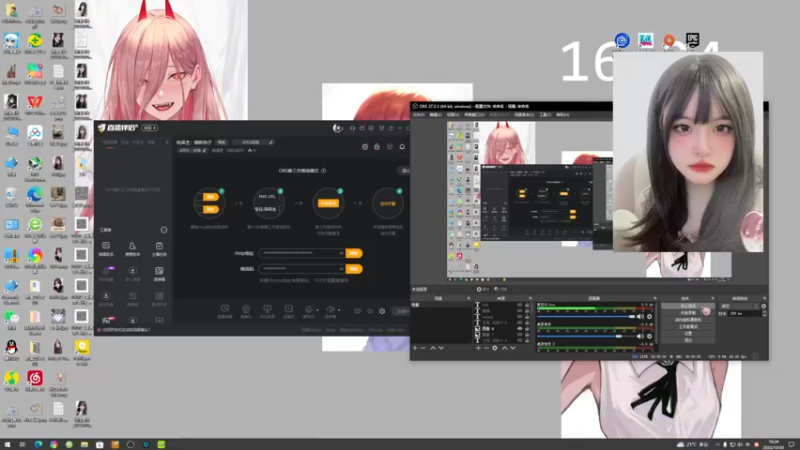
Task: Copy the rtmp address
Action: point(354,253)
